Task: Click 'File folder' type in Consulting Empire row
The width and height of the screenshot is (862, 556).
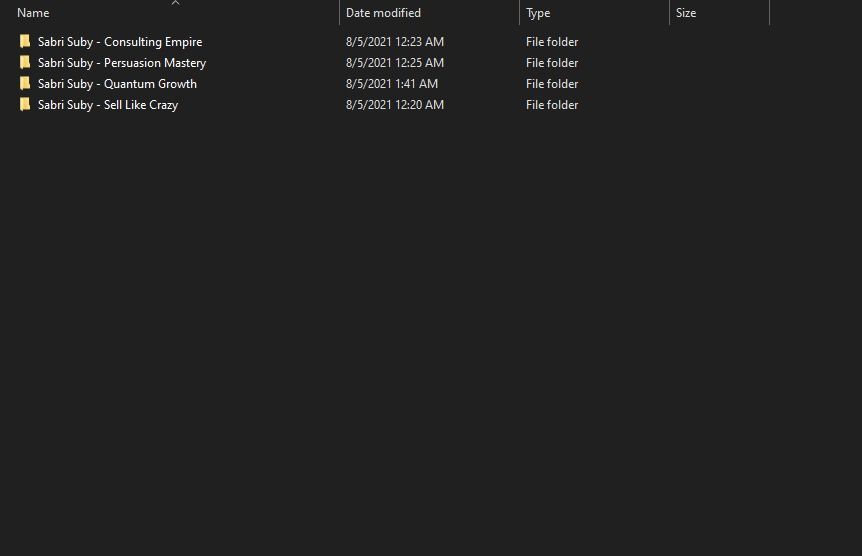Action: [x=552, y=42]
